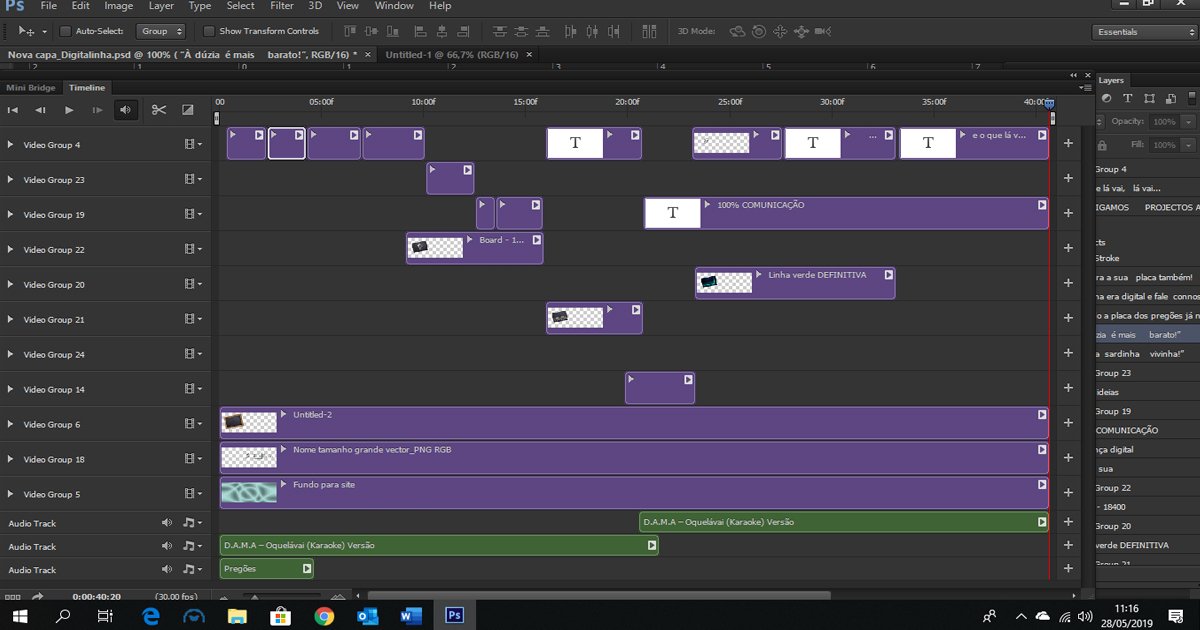Open the transition picker icon

point(187,110)
